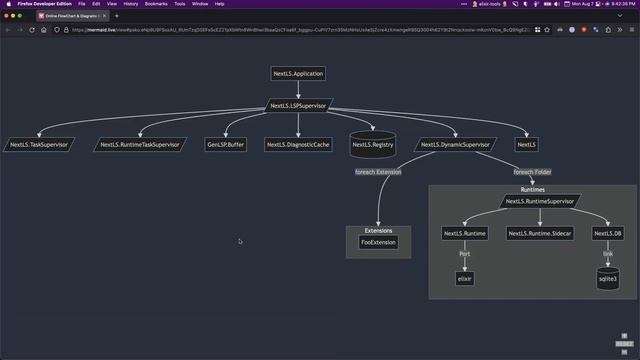Screen dimensions: 640x360
Task: Open the Edit menu
Action: [x=96, y=4]
